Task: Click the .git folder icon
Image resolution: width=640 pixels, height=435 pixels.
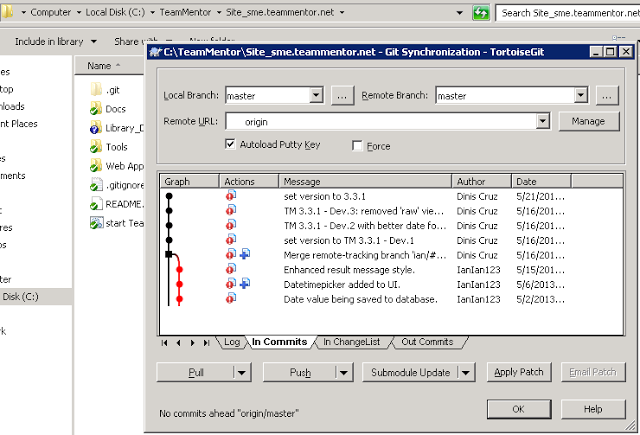Action: (96, 89)
